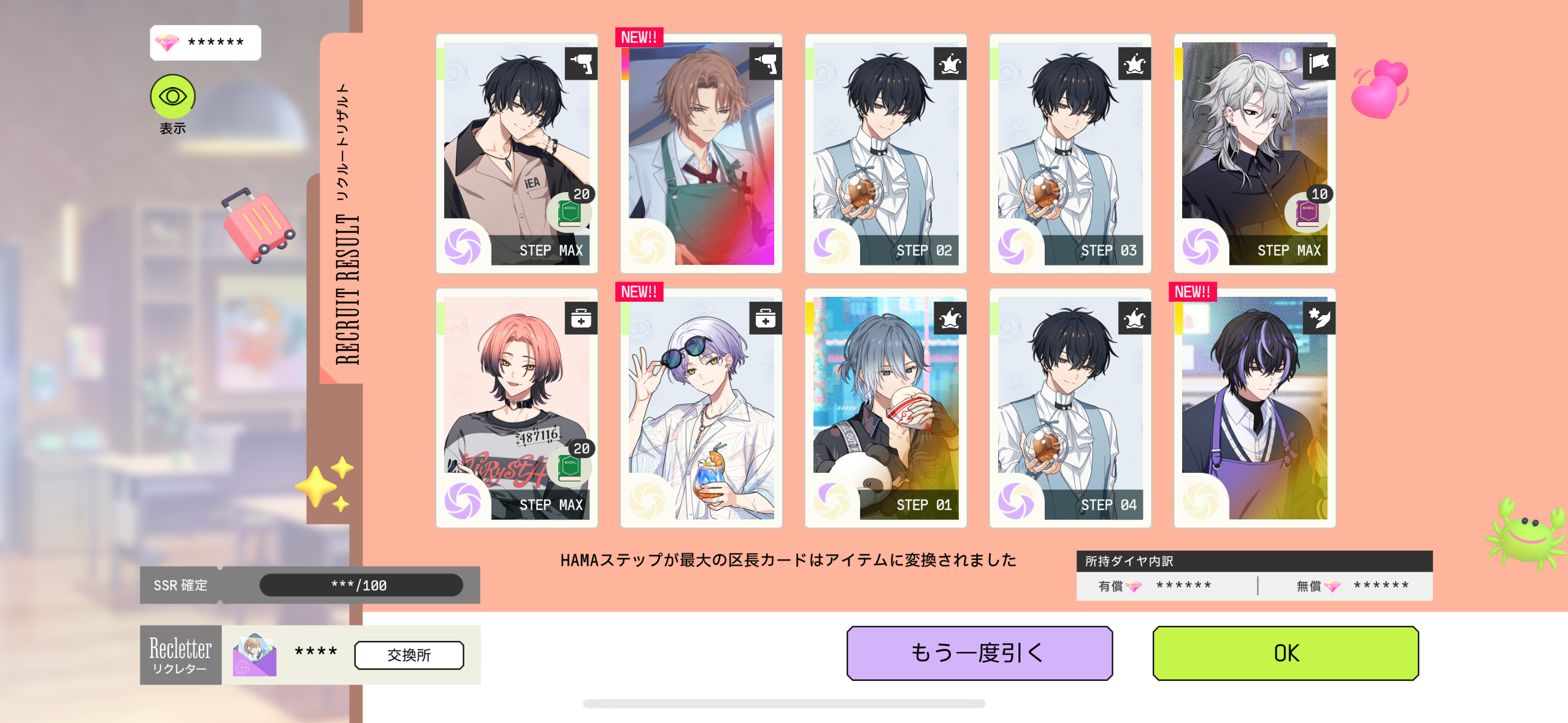Viewport: 1568px width, 723px height.
Task: Click the 有償 paid diamond count
Action: click(x=1183, y=586)
